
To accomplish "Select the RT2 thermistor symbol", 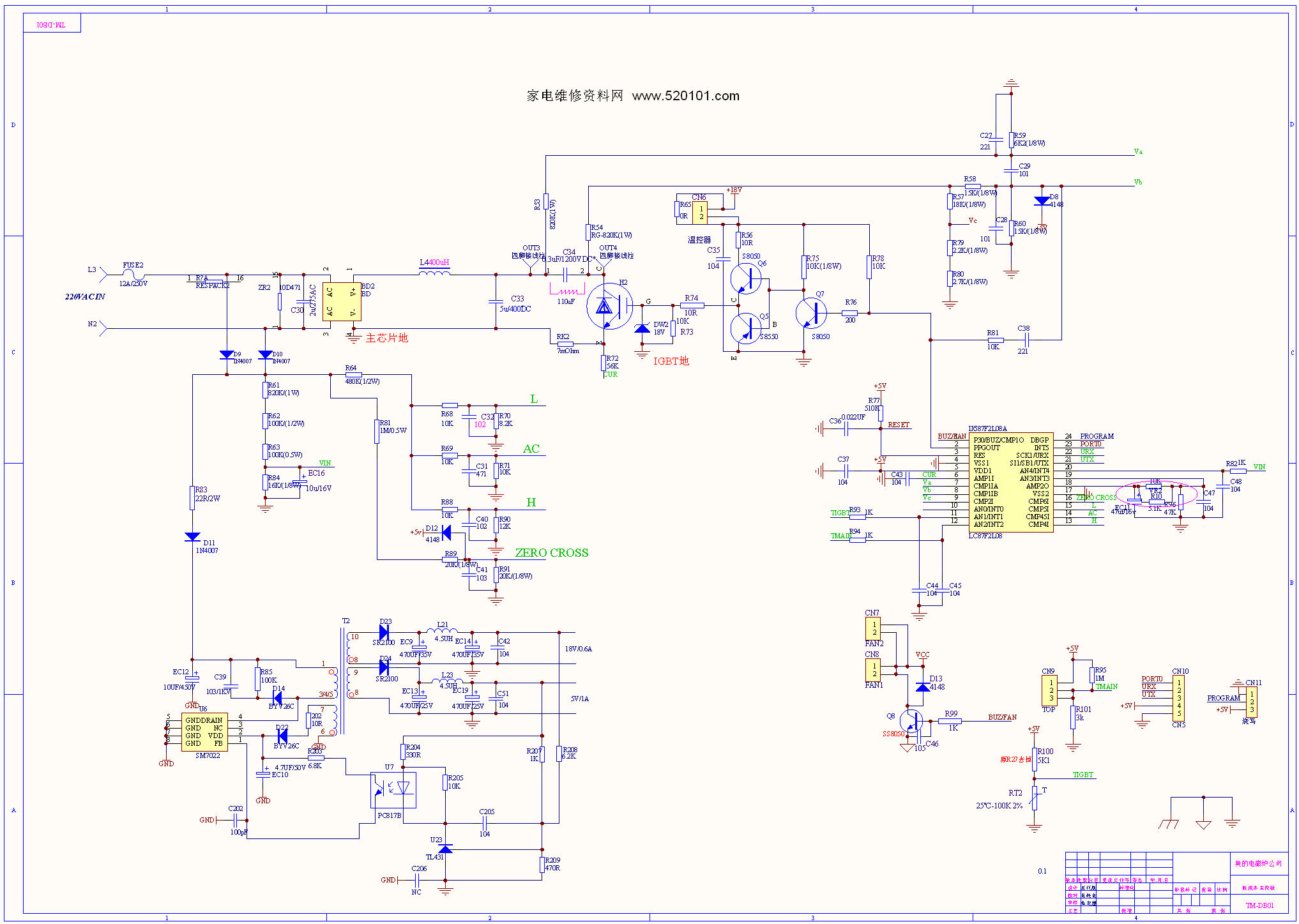I will pyautogui.click(x=1034, y=798).
